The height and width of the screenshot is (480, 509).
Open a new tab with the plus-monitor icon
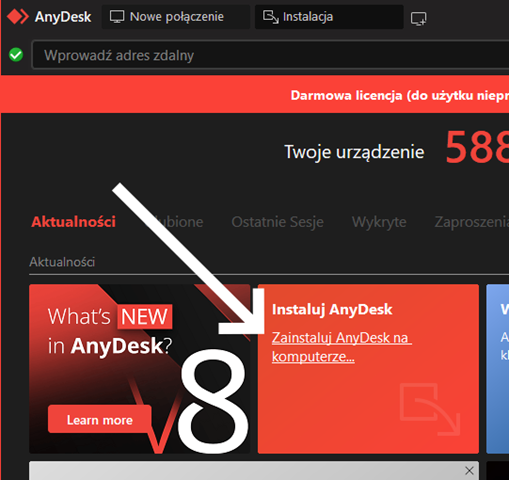(418, 19)
